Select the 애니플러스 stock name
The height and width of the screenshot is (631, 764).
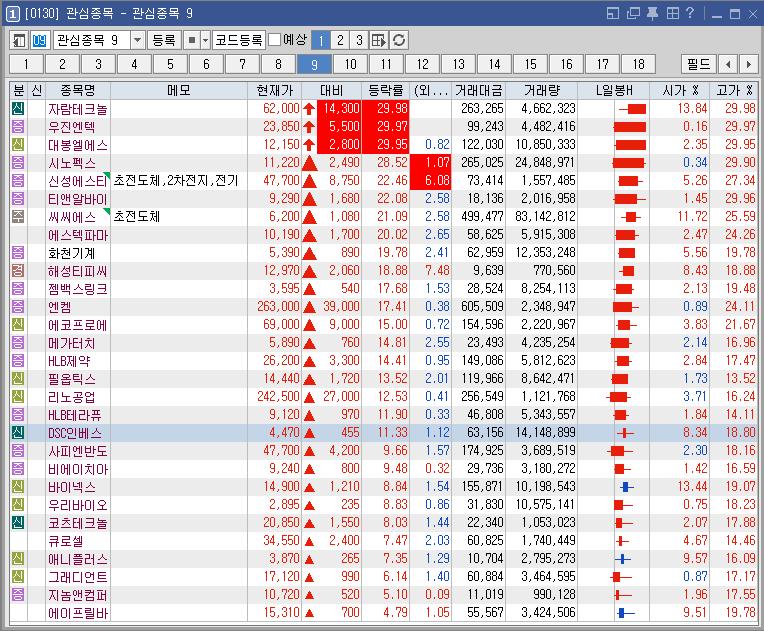pos(77,559)
